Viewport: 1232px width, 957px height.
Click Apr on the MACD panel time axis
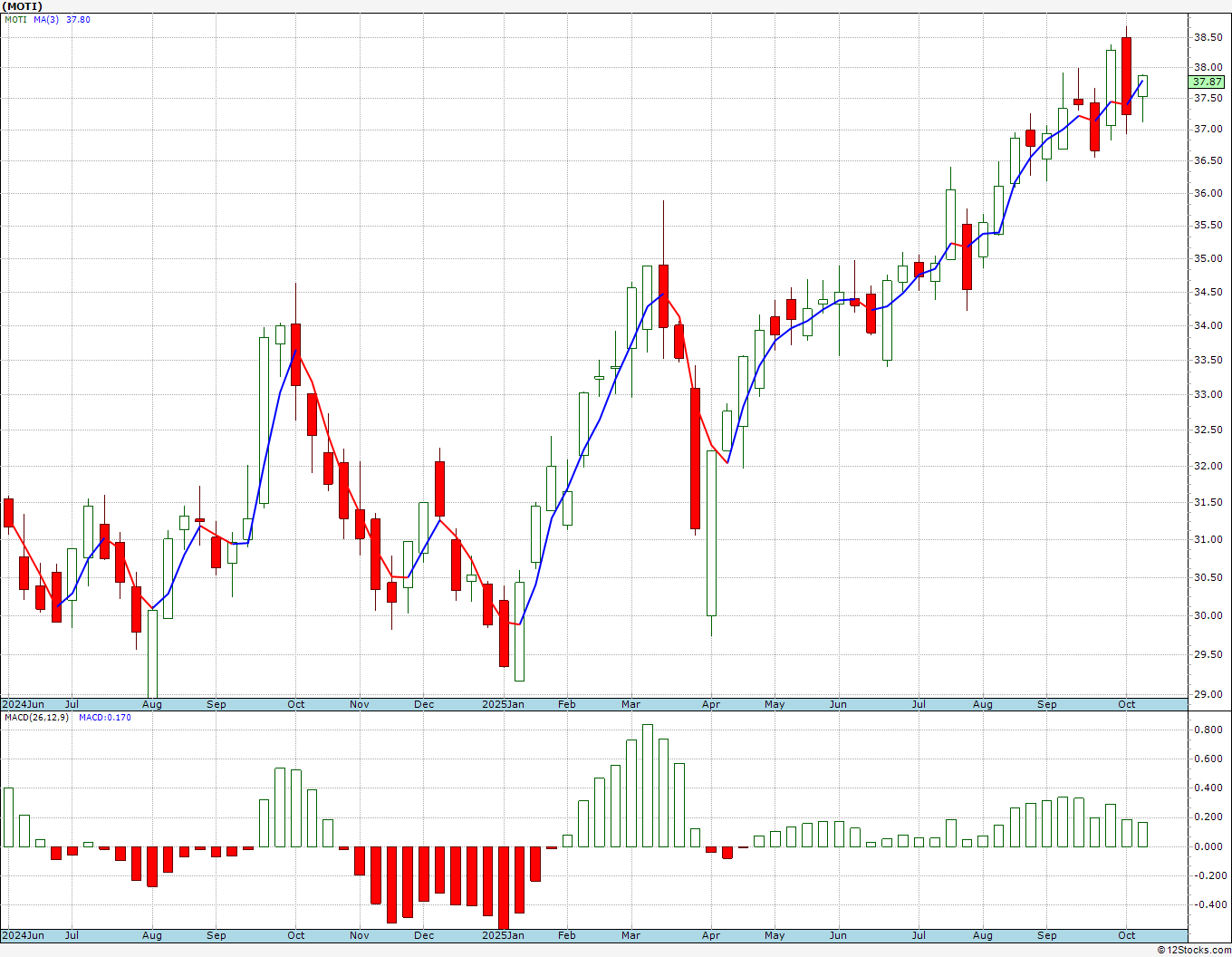click(711, 936)
